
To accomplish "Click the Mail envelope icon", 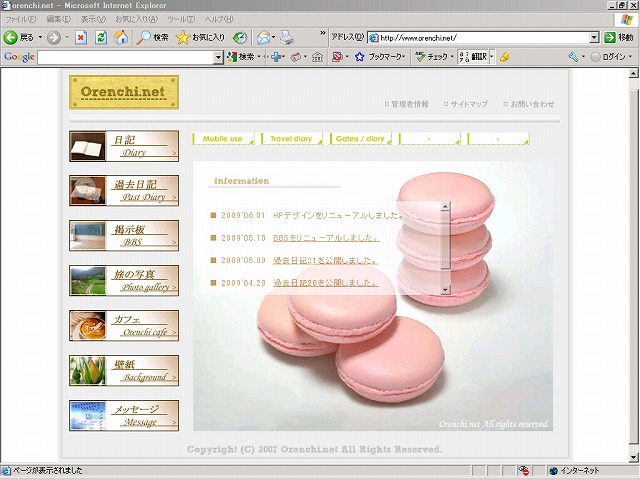I will tap(263, 38).
